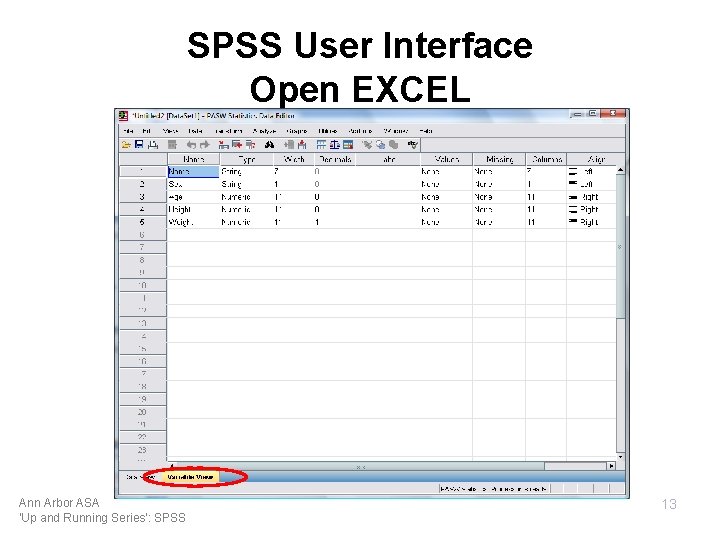This screenshot has width=720, height=540.
Task: Click the PASW application icon in title bar
Action: point(123,115)
